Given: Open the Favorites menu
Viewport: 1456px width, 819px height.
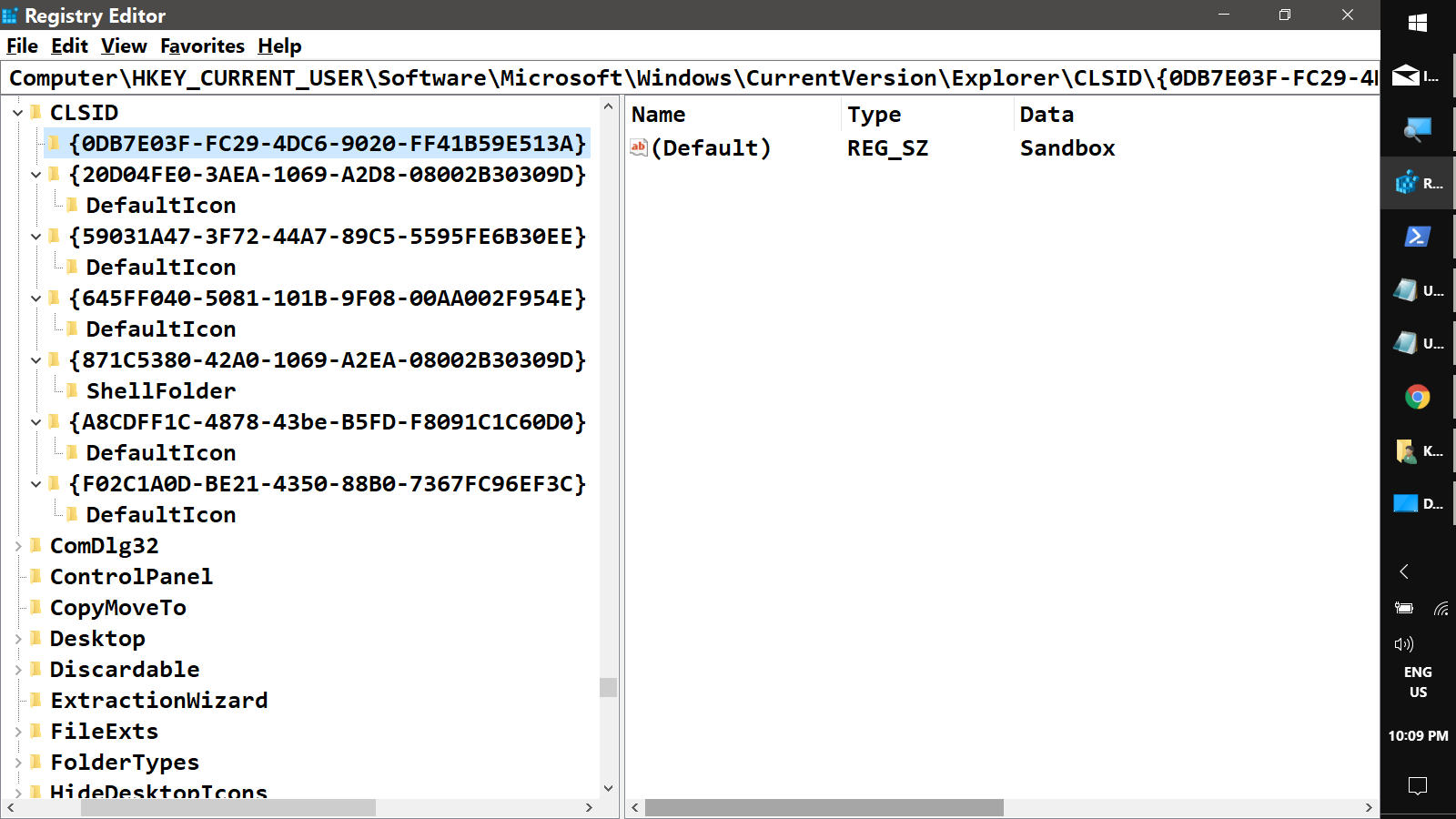Looking at the screenshot, I should 202,46.
